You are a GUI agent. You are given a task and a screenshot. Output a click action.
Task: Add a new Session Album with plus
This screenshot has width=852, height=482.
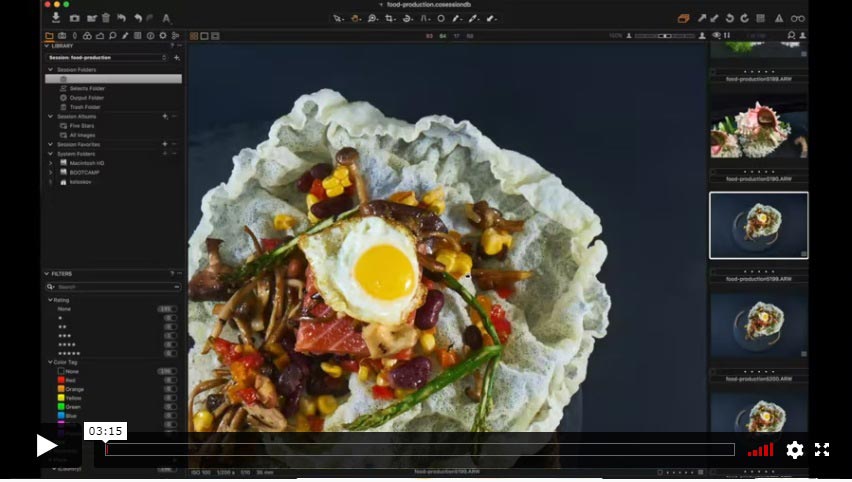click(x=165, y=116)
